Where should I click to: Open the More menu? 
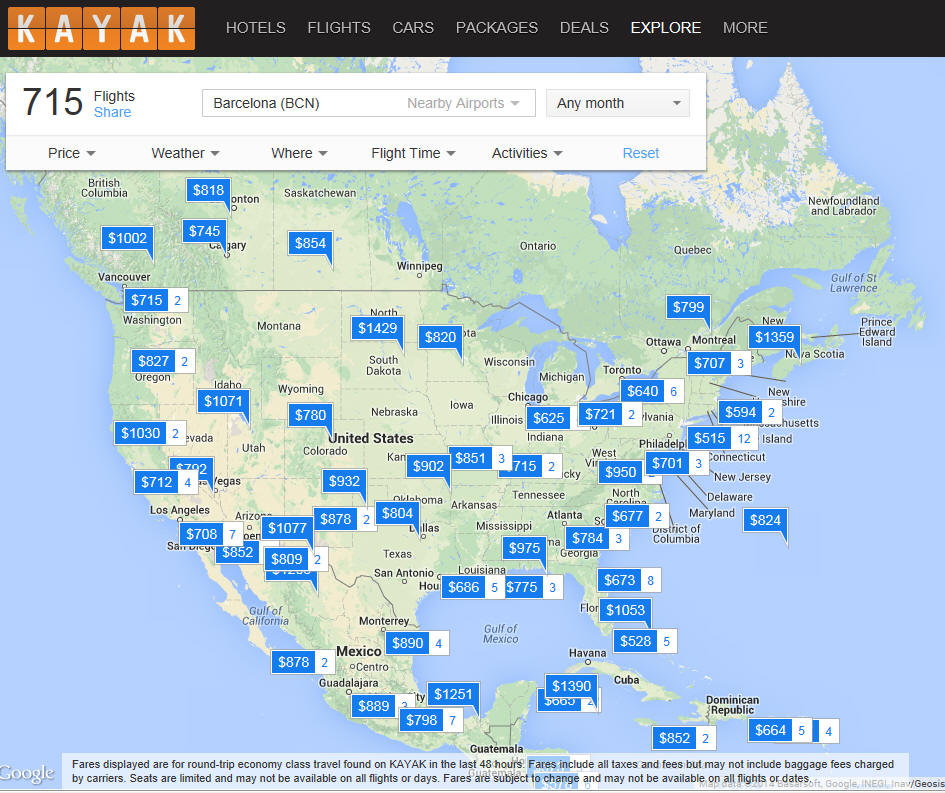(745, 28)
